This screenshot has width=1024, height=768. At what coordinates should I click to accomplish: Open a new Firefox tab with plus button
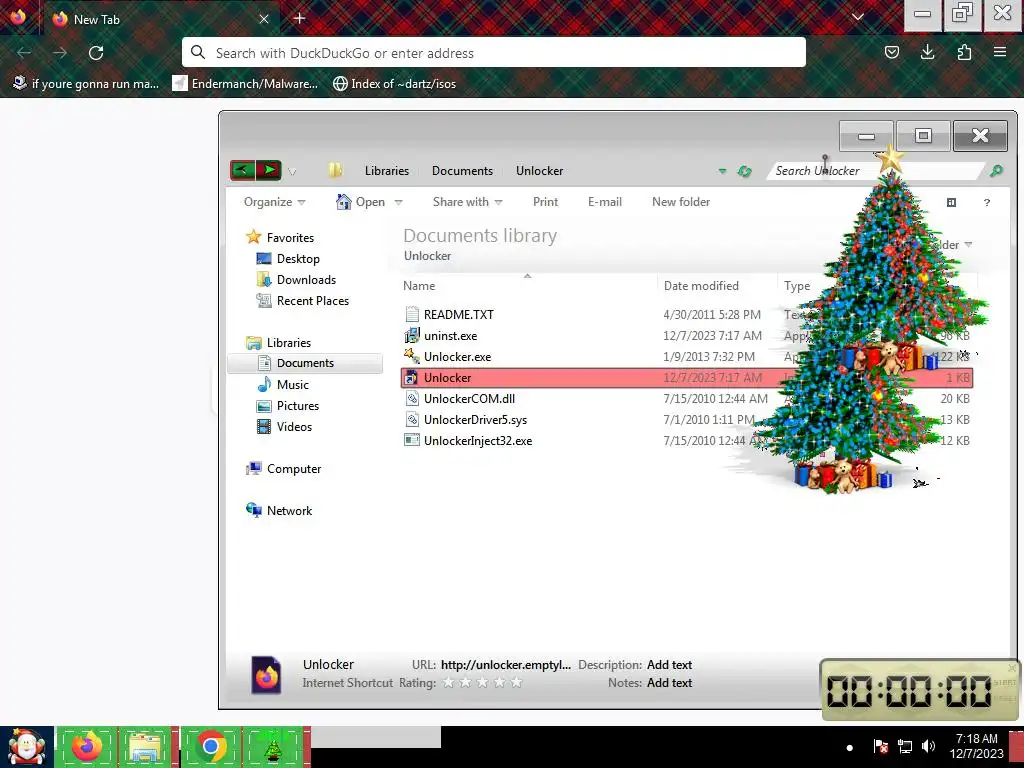point(300,18)
